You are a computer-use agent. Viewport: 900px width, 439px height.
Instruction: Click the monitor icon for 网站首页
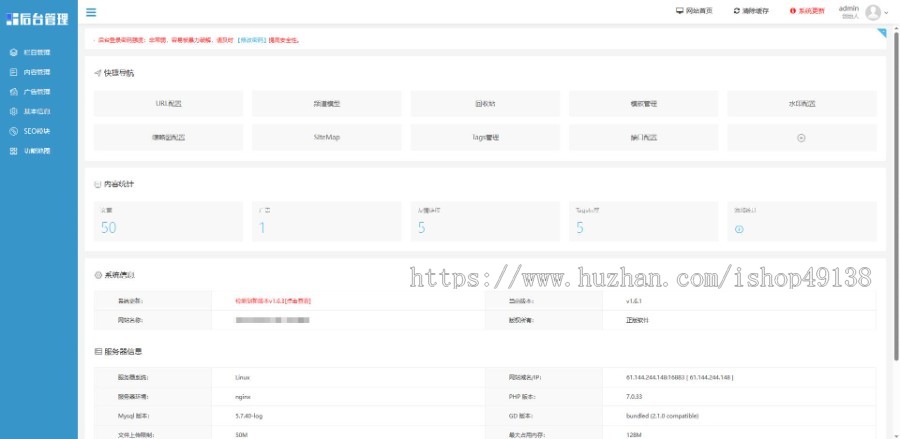pyautogui.click(x=680, y=11)
